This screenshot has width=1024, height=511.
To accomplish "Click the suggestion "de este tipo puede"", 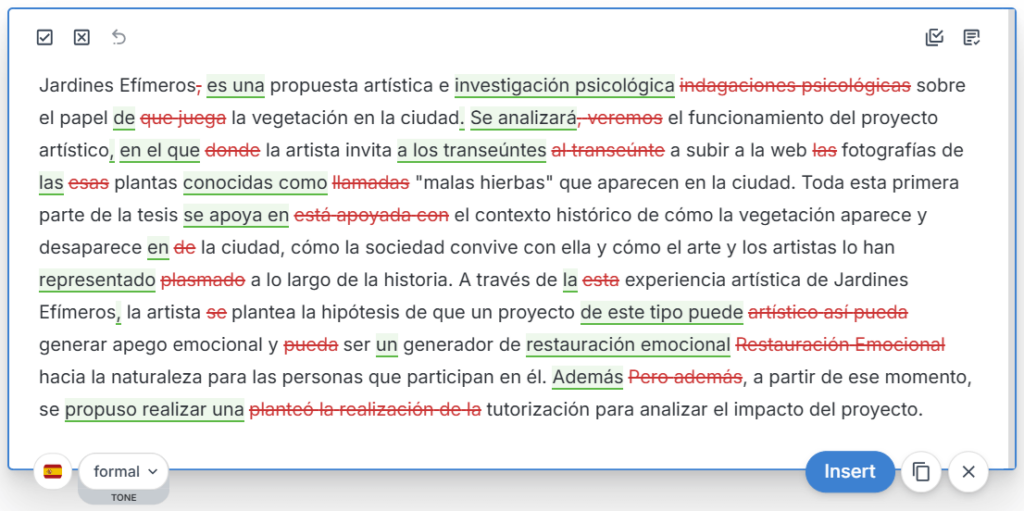I will click(x=661, y=312).
